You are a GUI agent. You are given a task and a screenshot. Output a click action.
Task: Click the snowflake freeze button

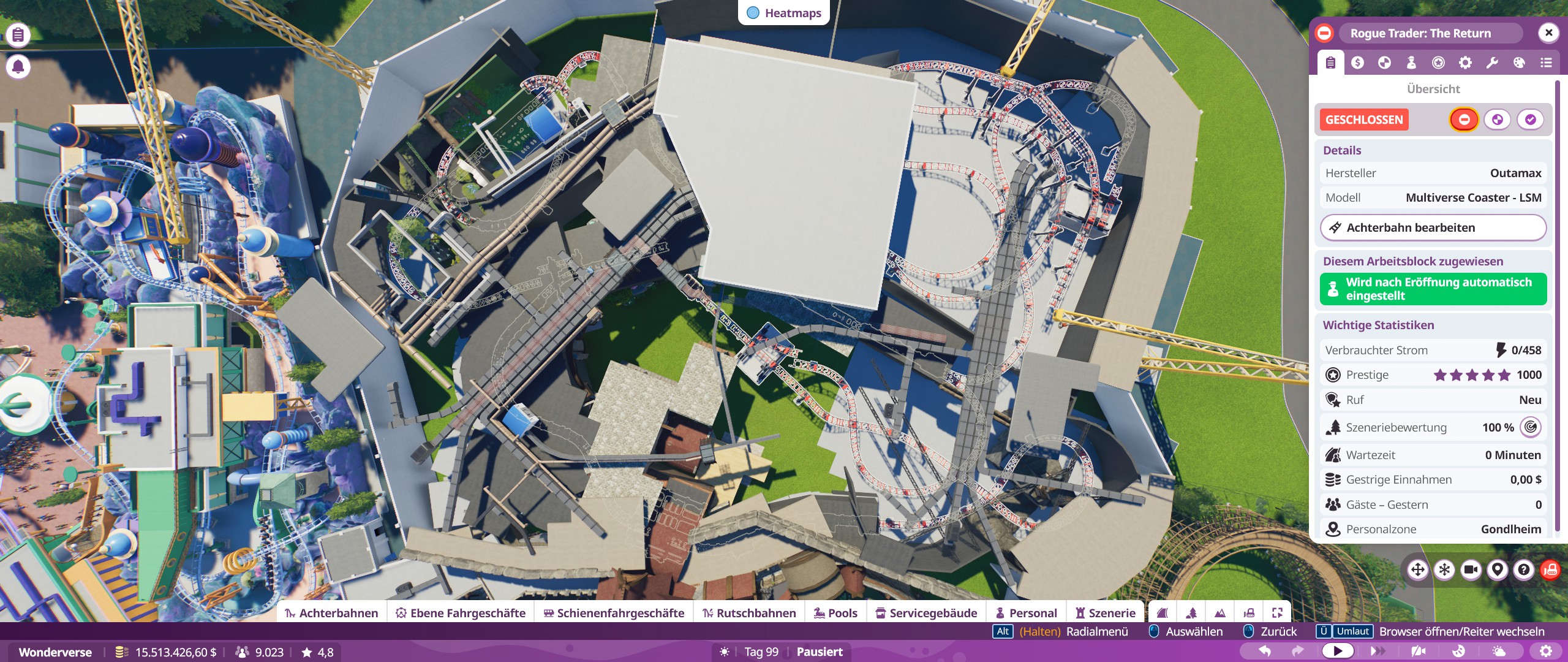coord(1444,569)
